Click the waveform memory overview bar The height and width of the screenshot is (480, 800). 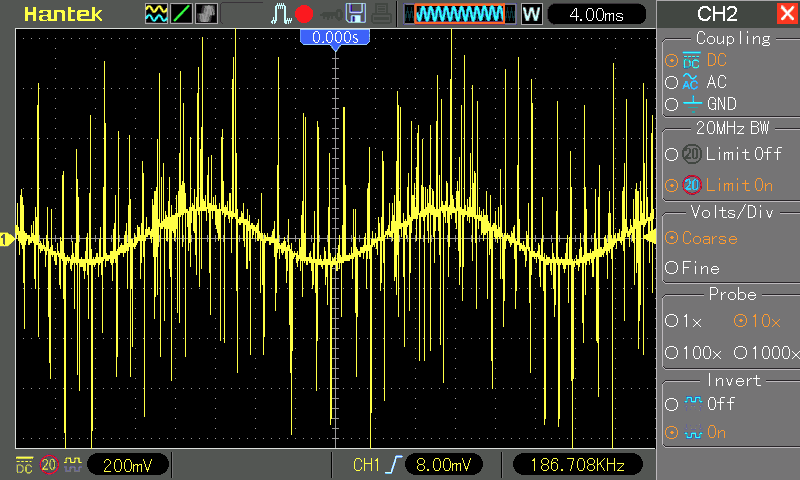(459, 14)
